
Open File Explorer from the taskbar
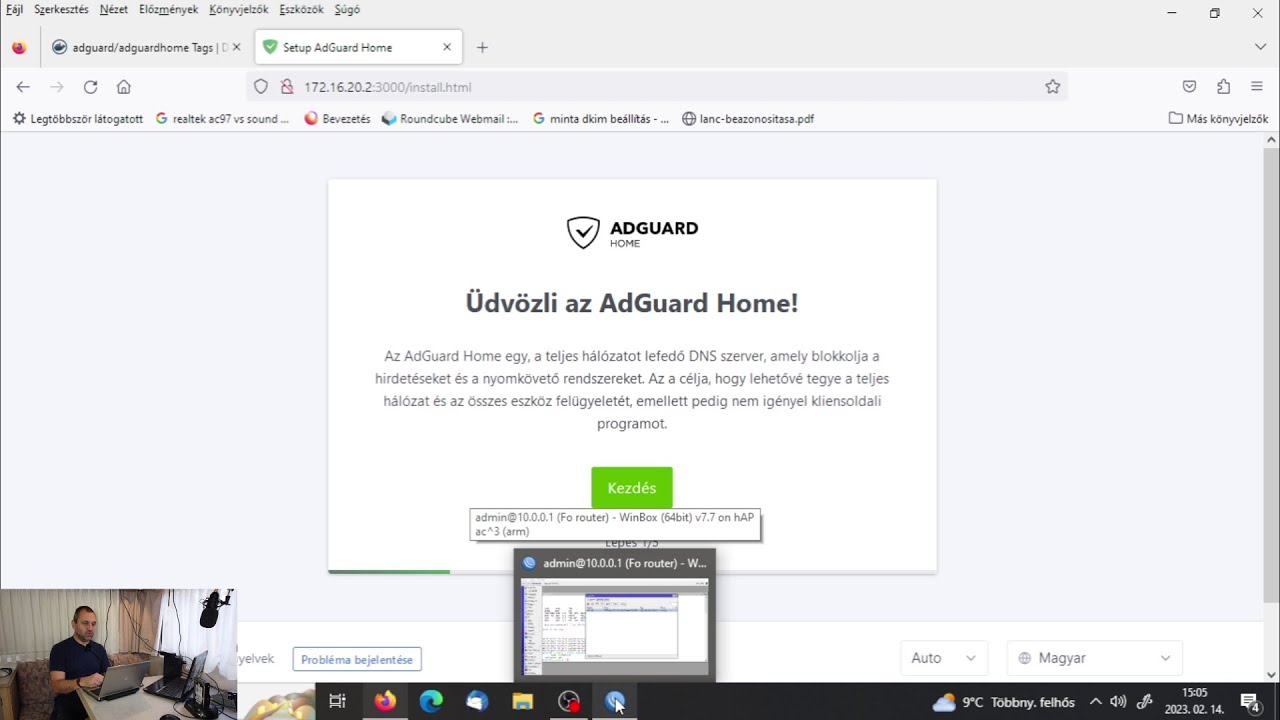tap(523, 702)
